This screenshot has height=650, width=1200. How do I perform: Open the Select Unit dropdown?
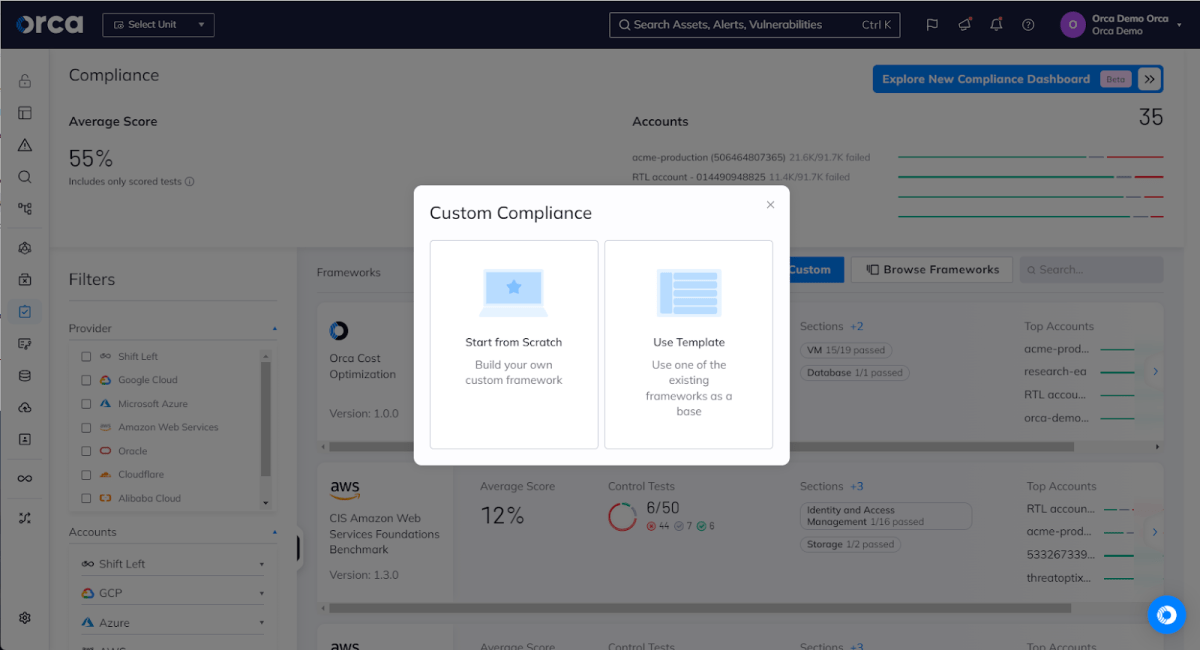(158, 25)
